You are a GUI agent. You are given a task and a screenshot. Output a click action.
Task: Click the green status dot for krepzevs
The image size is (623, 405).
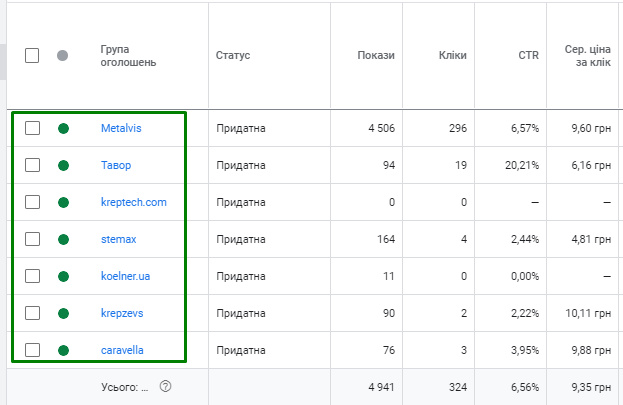pos(64,314)
